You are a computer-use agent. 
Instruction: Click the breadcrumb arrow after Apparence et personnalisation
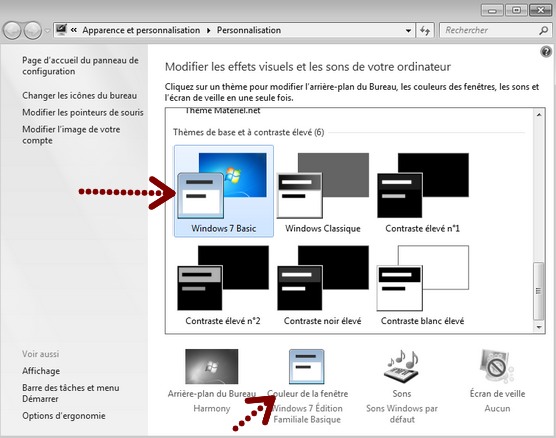tap(208, 31)
